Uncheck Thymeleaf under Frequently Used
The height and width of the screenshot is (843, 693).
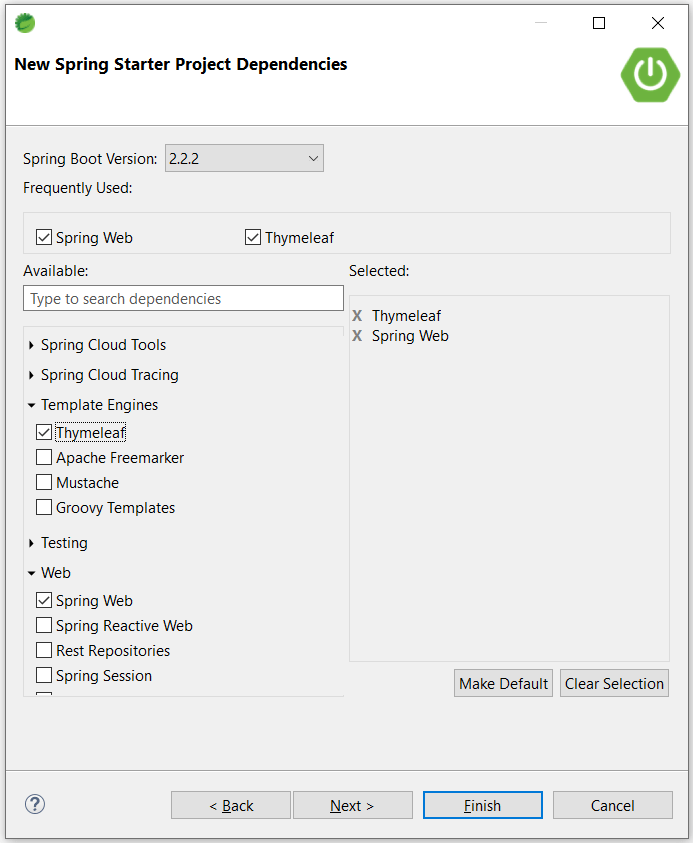[x=252, y=237]
